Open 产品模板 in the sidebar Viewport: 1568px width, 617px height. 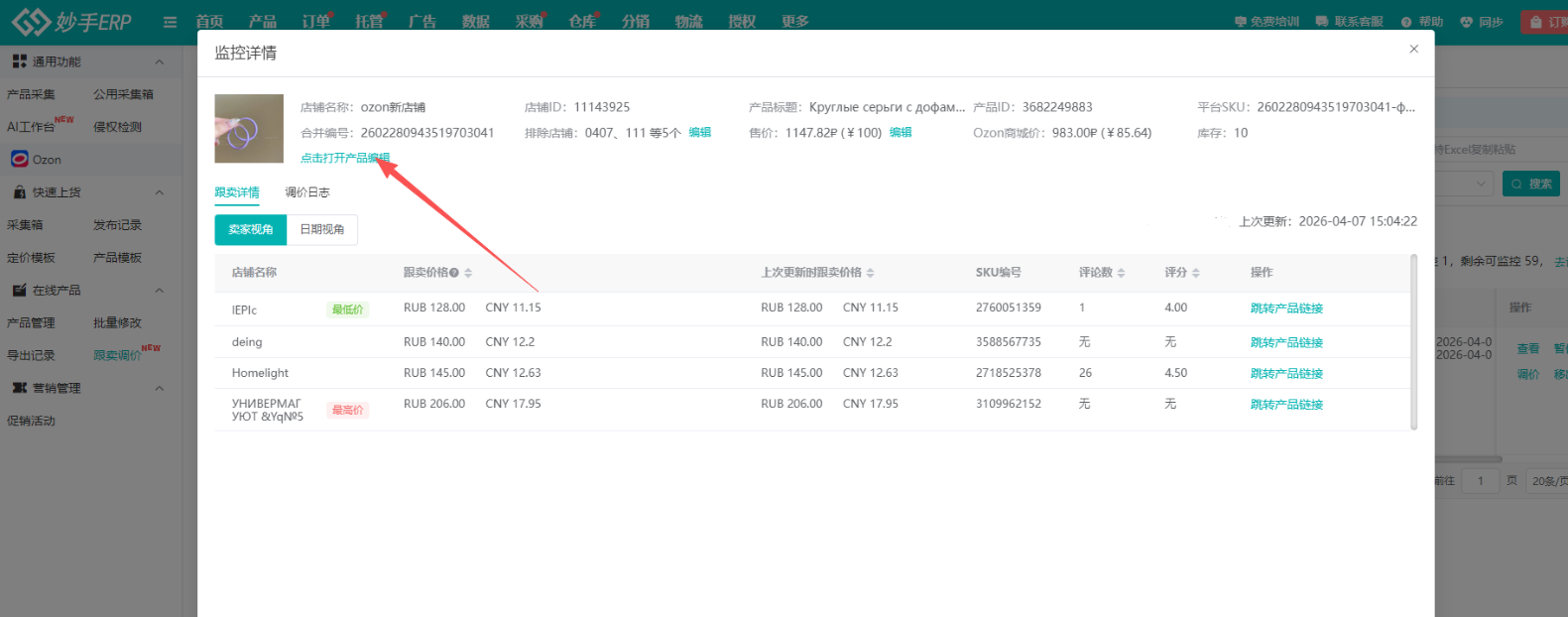coord(117,258)
